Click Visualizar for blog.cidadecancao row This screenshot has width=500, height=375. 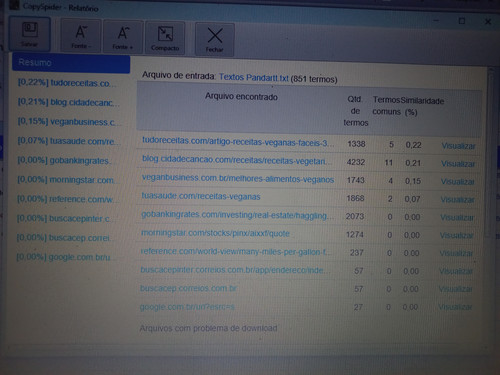(x=458, y=164)
